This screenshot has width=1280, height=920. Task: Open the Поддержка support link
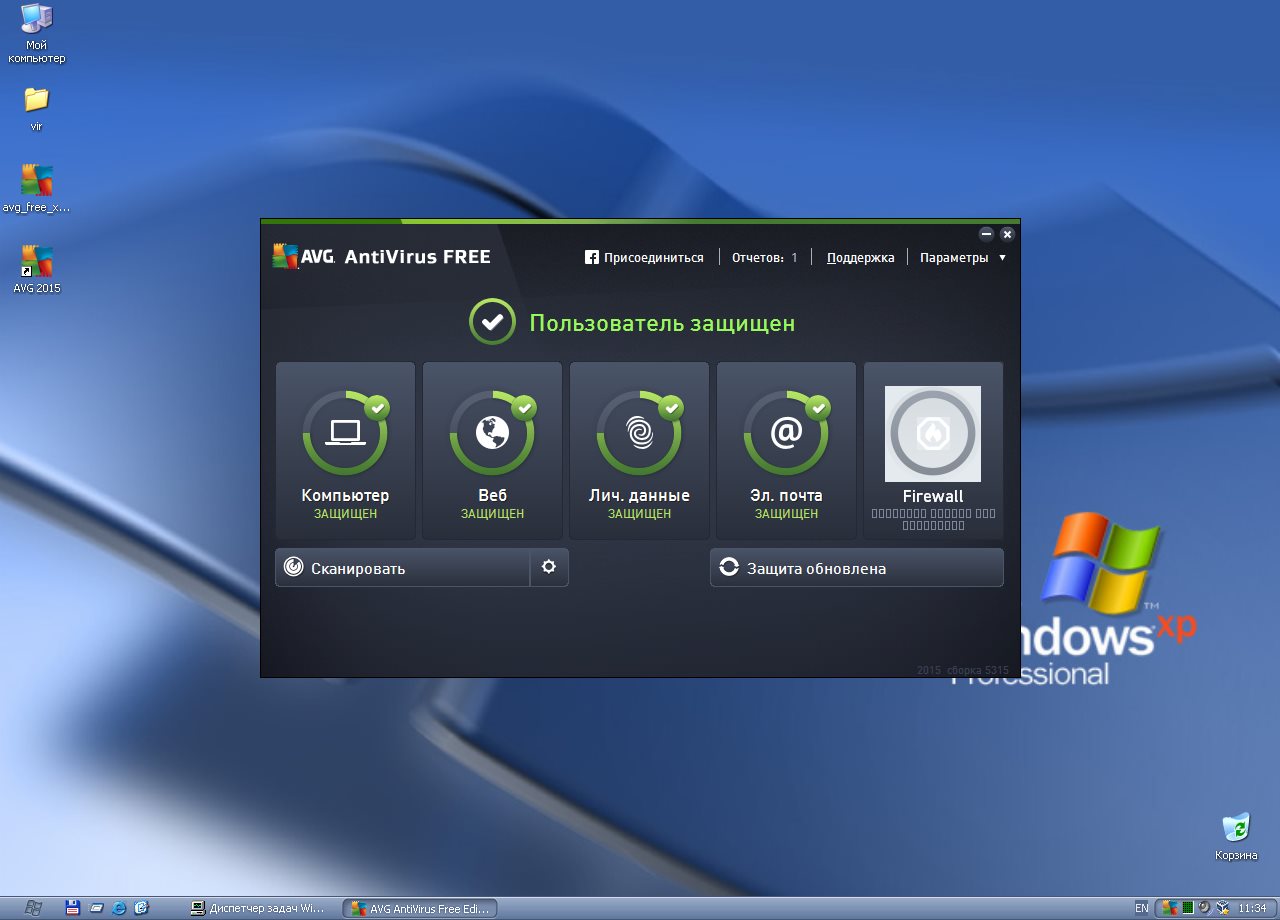860,257
